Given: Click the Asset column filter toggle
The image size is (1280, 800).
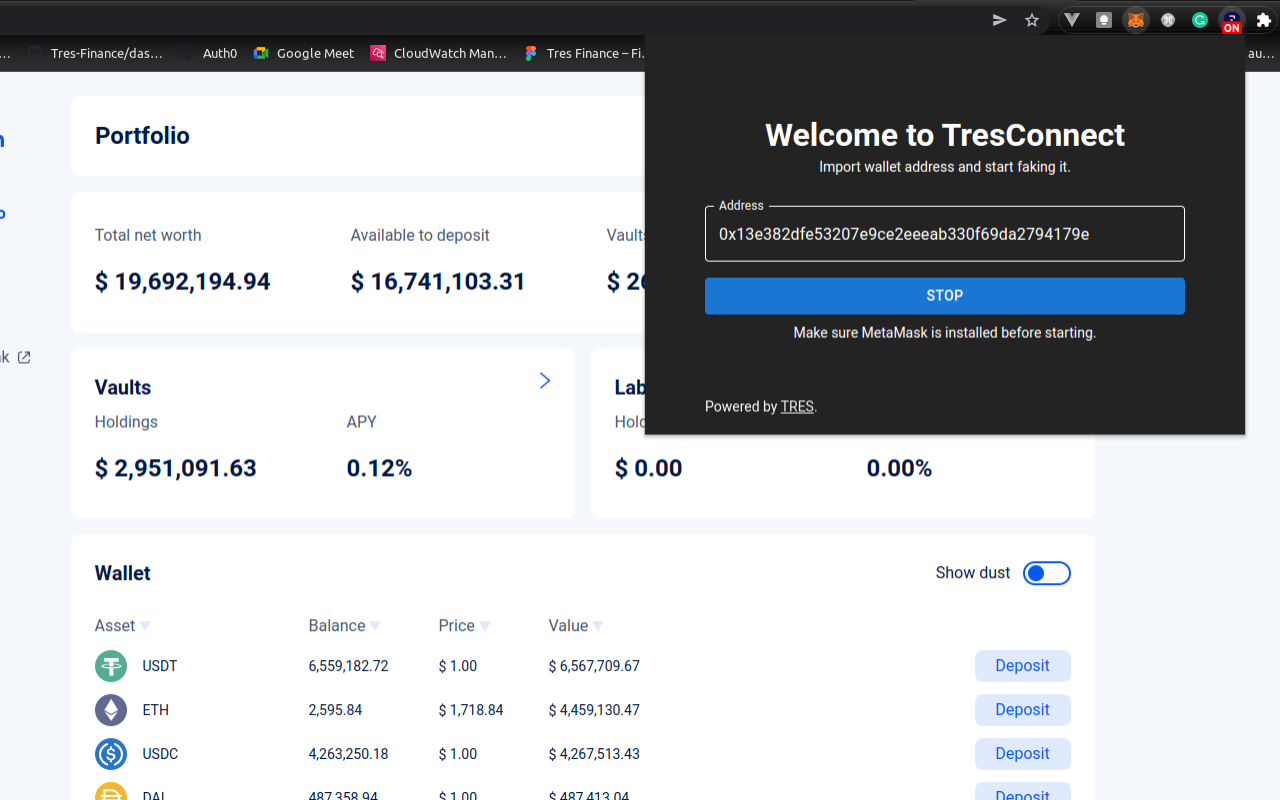Looking at the screenshot, I should (145, 626).
